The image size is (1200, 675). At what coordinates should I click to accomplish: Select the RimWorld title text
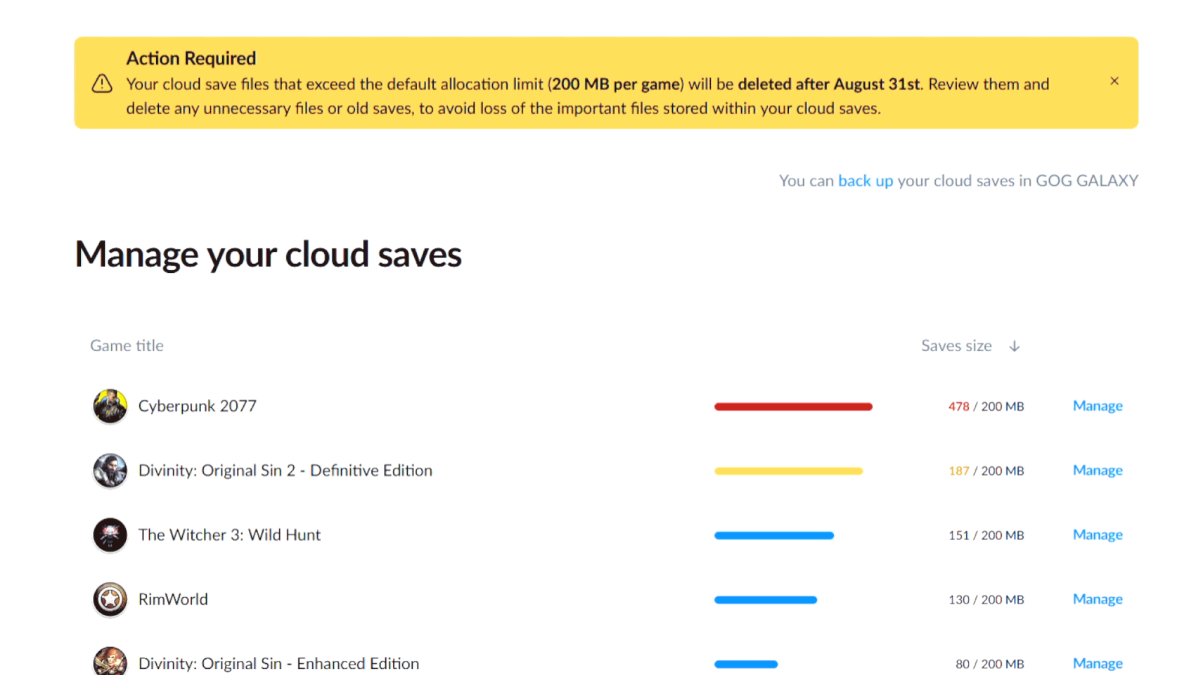(x=173, y=599)
